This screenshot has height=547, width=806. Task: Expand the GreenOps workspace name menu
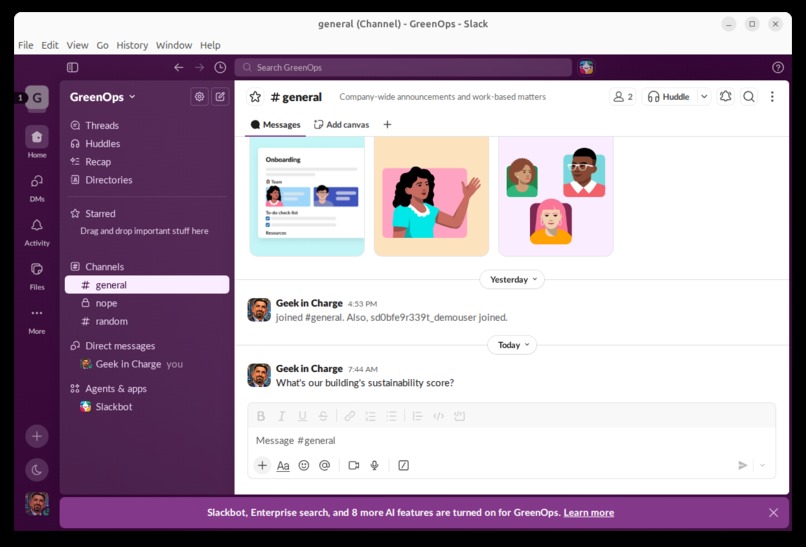point(103,97)
